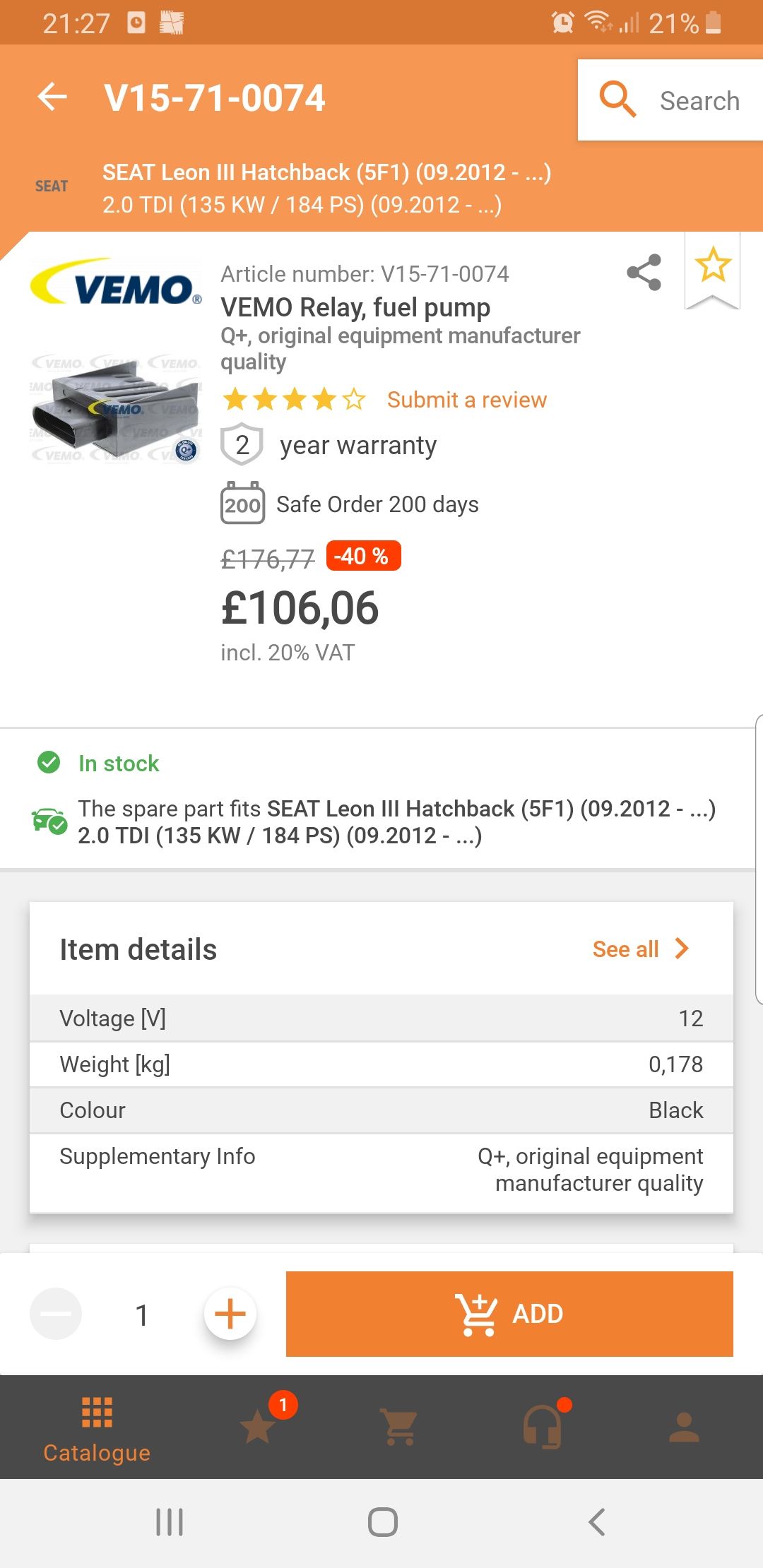Open the shopping cart tab
This screenshot has width=763, height=1568.
pyautogui.click(x=400, y=1427)
